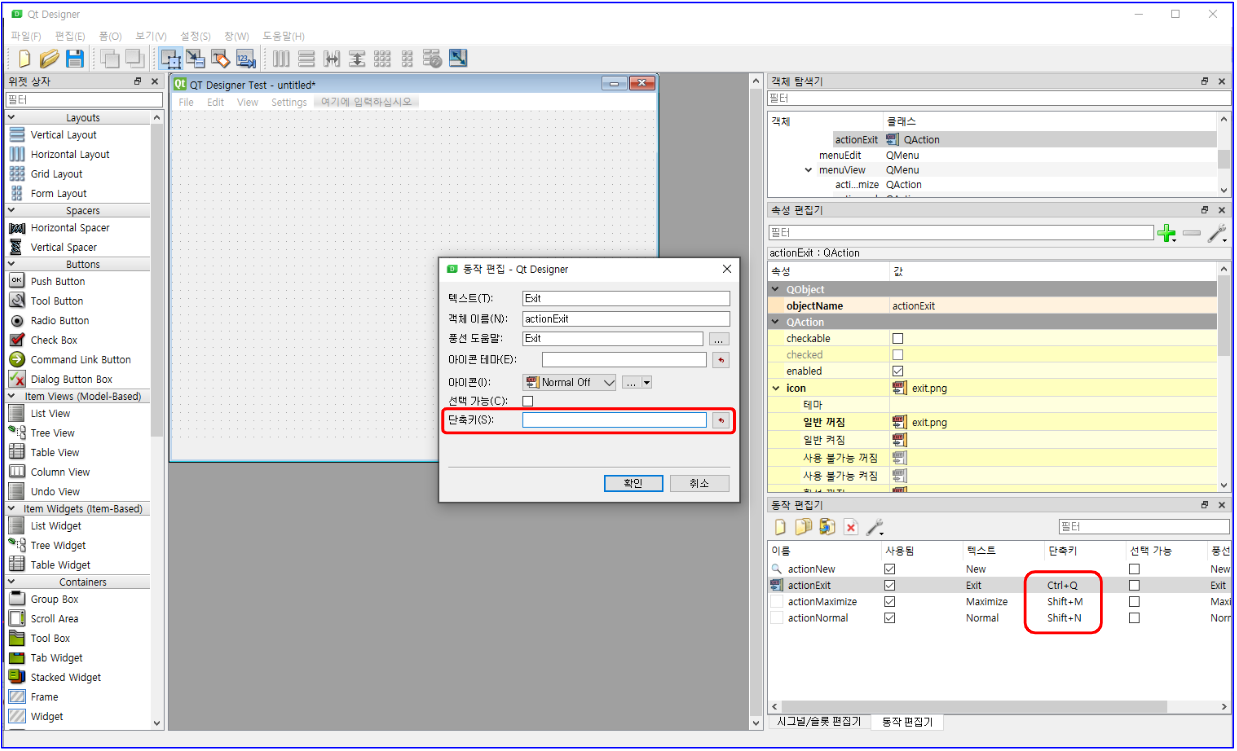This screenshot has width=1237, height=751.
Task: Check 선택 가능 for actionNew row
Action: (1134, 569)
